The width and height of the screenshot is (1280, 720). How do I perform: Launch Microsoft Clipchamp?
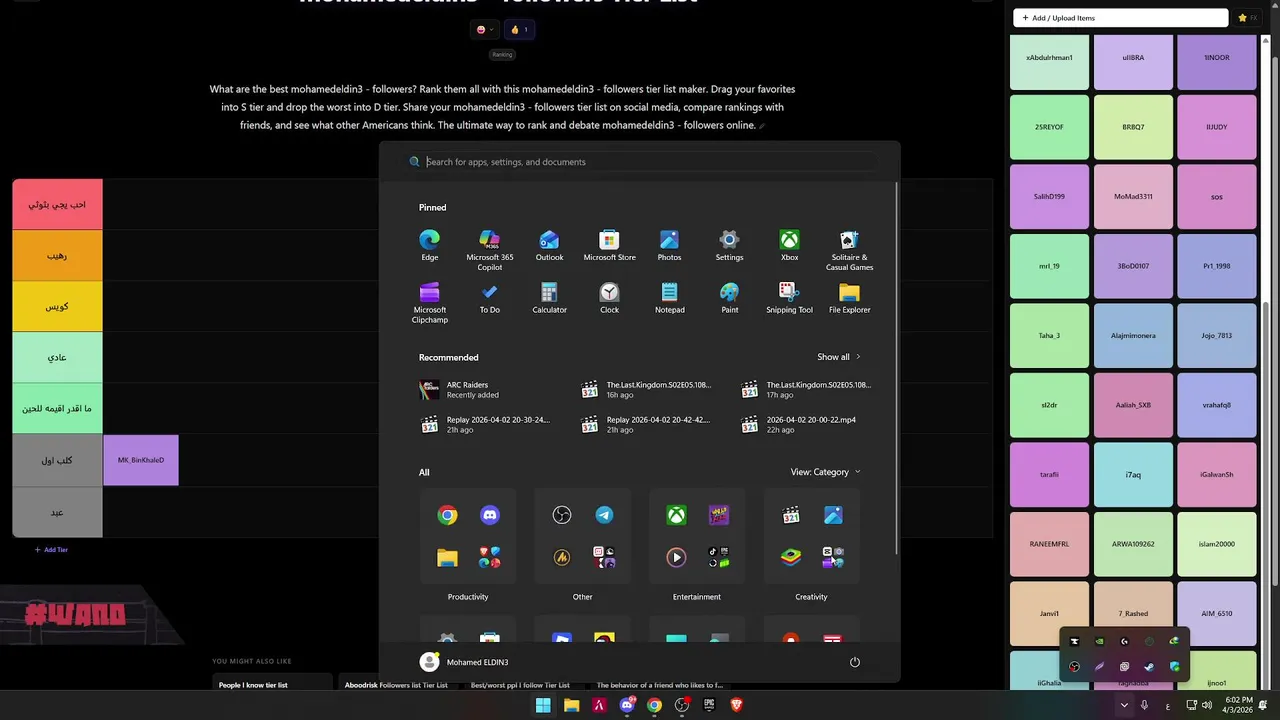tap(429, 303)
